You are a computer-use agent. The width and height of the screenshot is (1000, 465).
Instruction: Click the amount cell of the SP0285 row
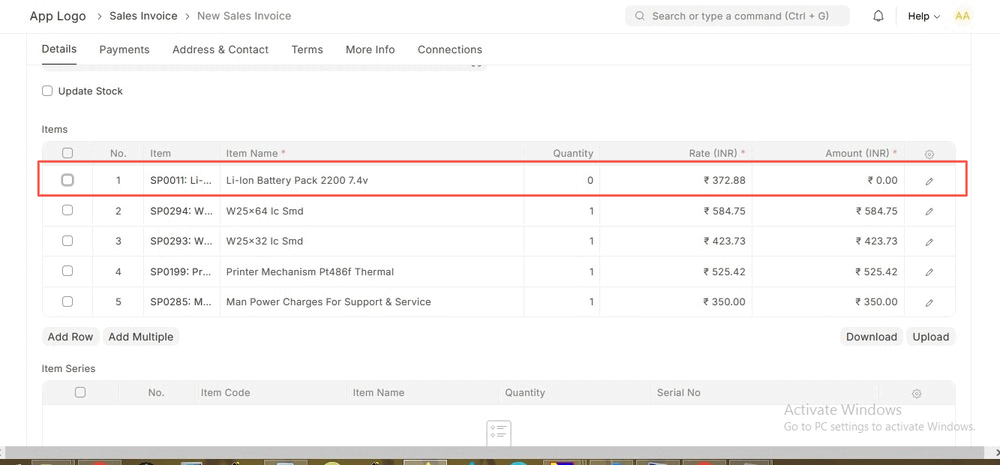[x=828, y=302]
